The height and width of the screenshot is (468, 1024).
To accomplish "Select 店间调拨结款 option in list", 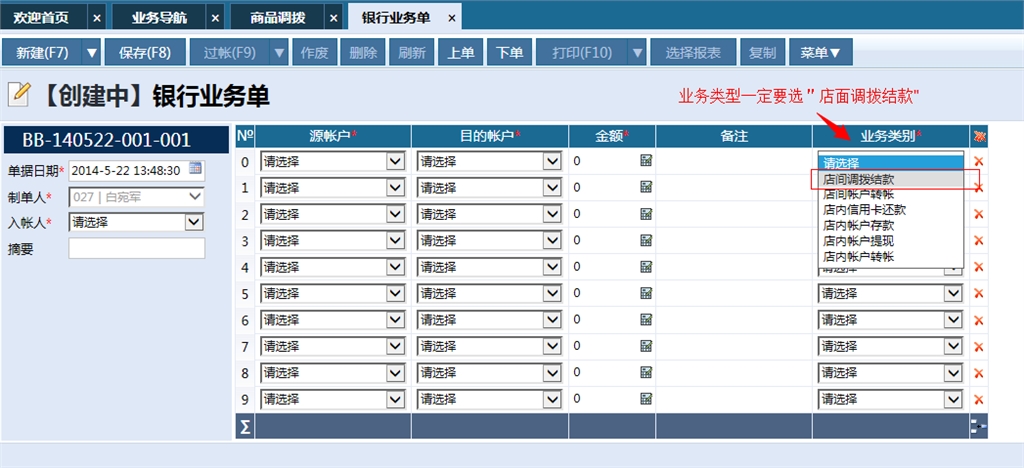I will point(890,179).
